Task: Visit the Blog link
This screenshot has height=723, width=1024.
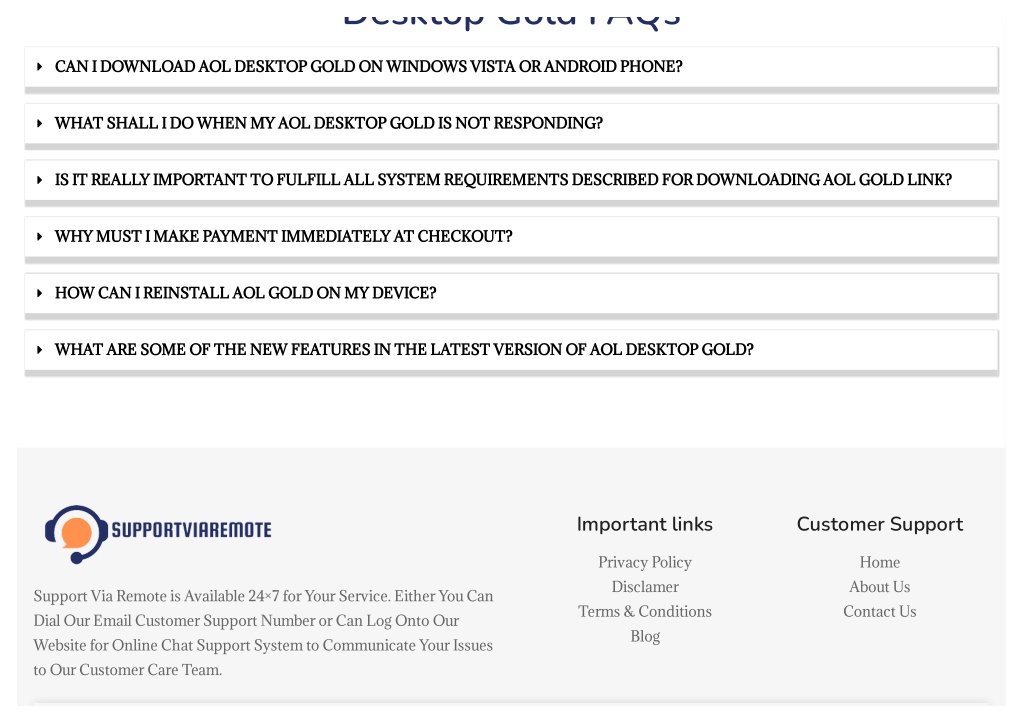Action: [x=645, y=637]
